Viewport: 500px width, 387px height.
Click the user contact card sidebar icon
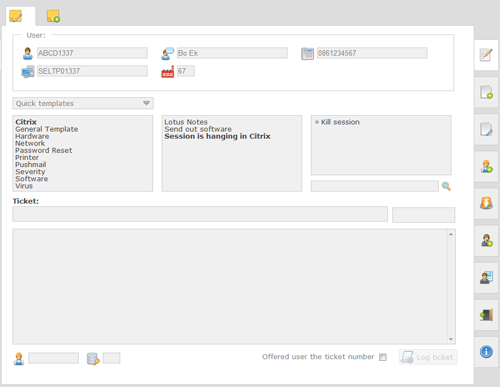point(486,277)
